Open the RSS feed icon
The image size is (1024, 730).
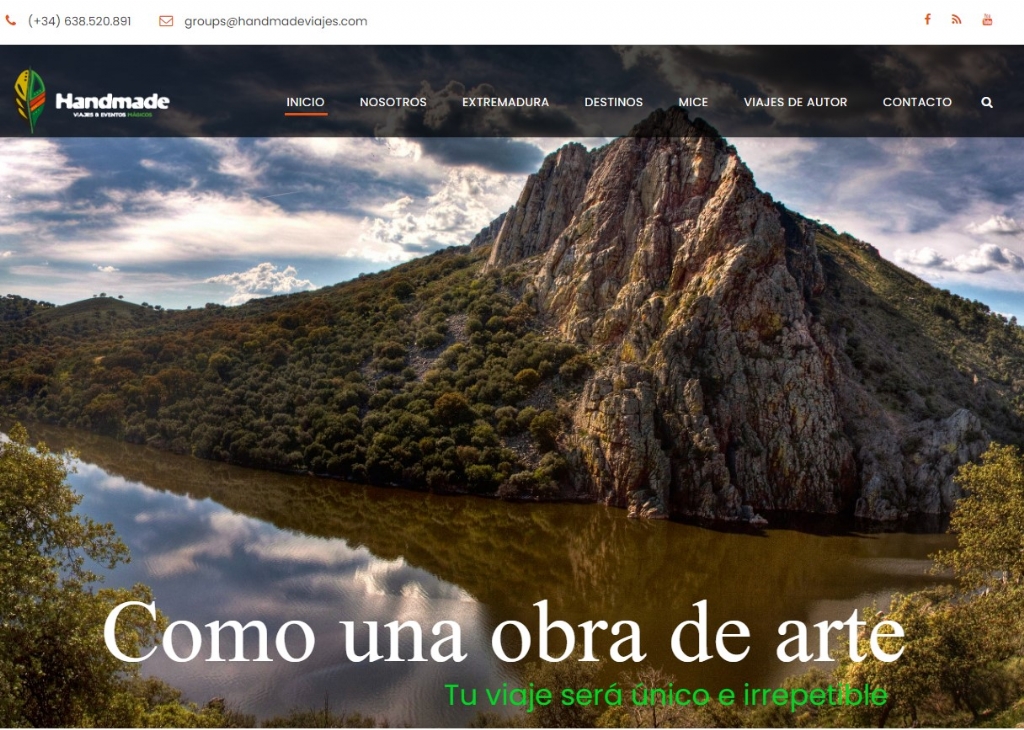[x=956, y=20]
